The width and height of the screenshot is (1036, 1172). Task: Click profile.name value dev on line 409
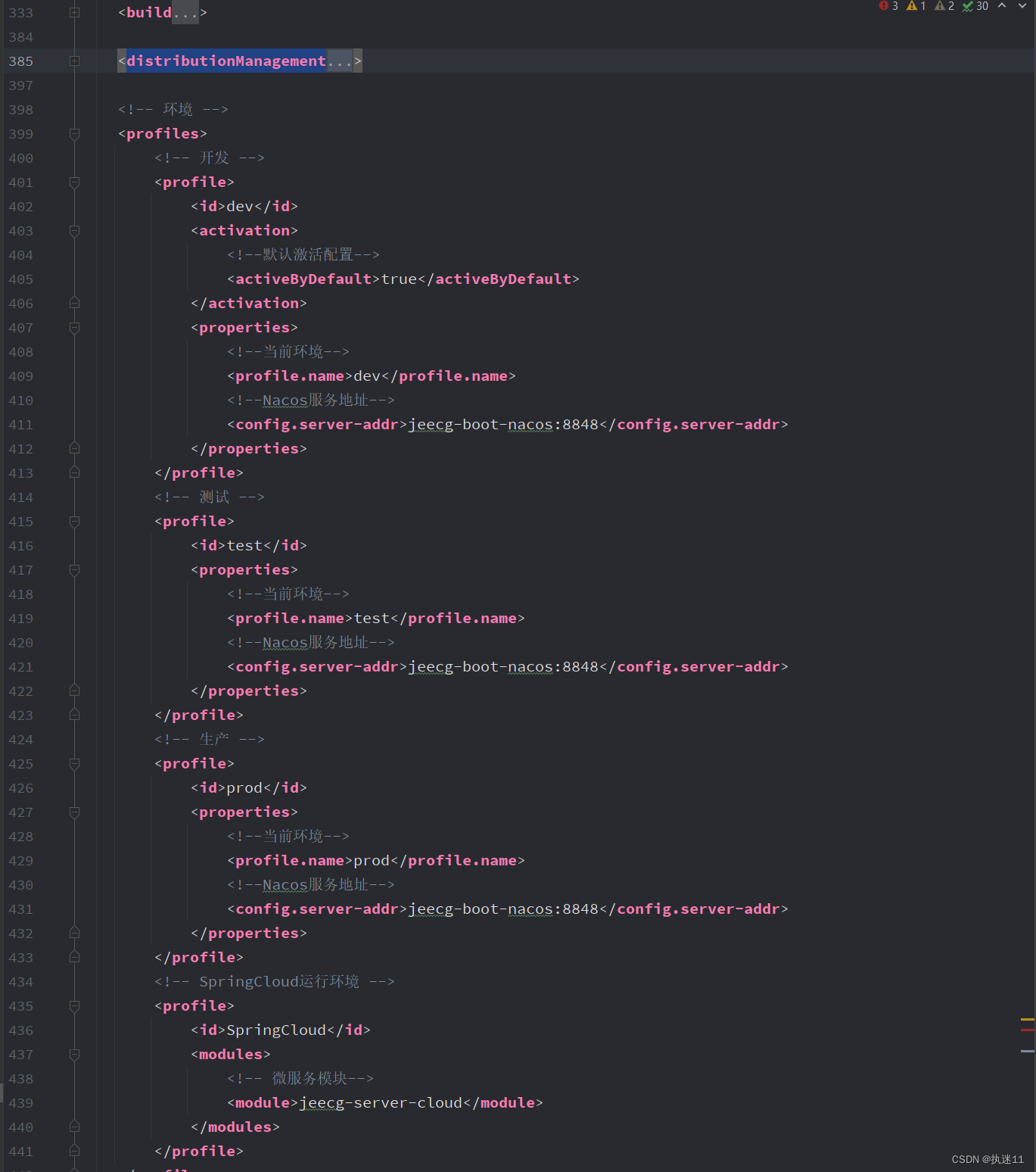367,376
